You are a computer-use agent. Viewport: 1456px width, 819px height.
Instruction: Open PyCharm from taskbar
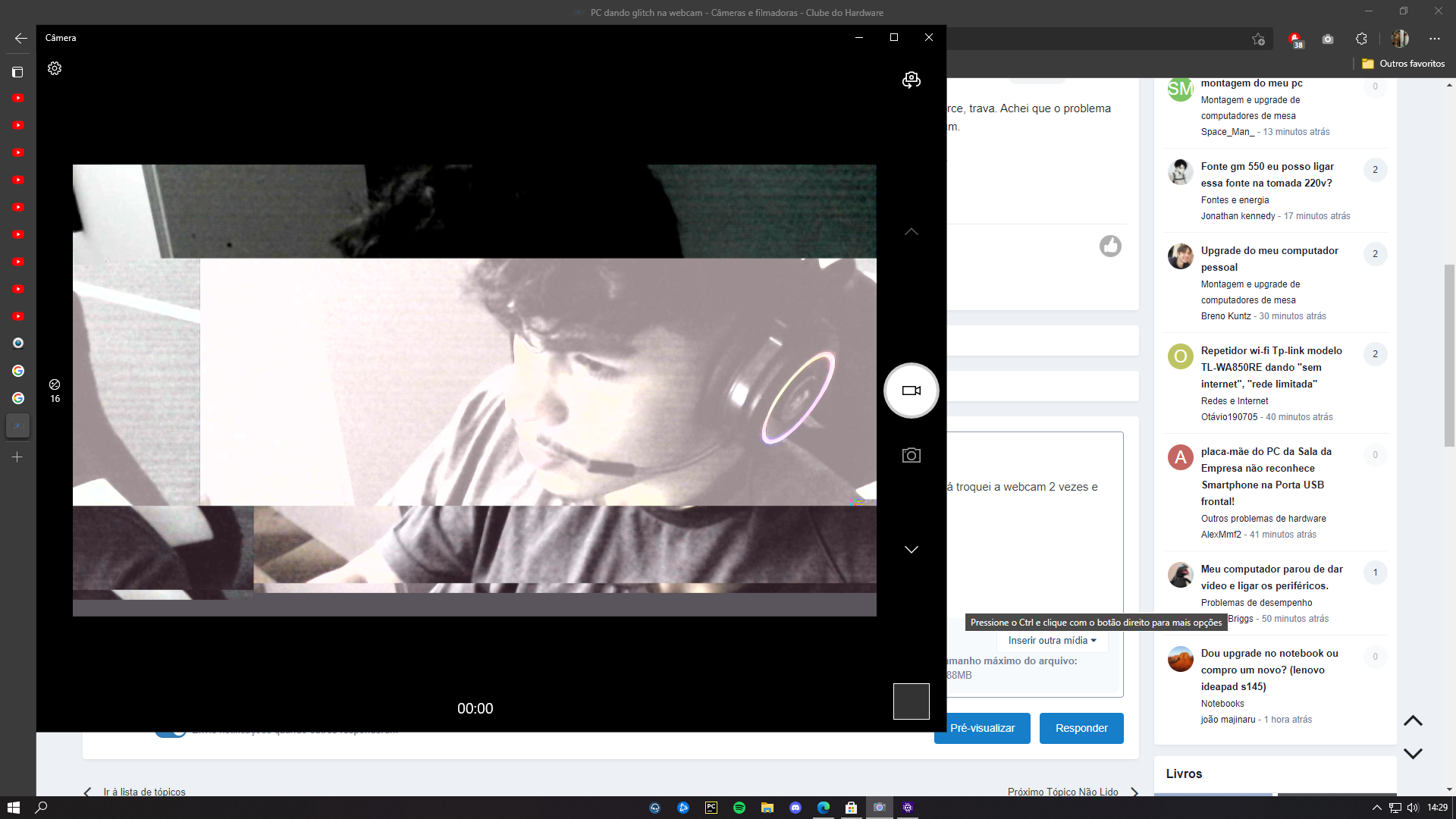(x=711, y=808)
